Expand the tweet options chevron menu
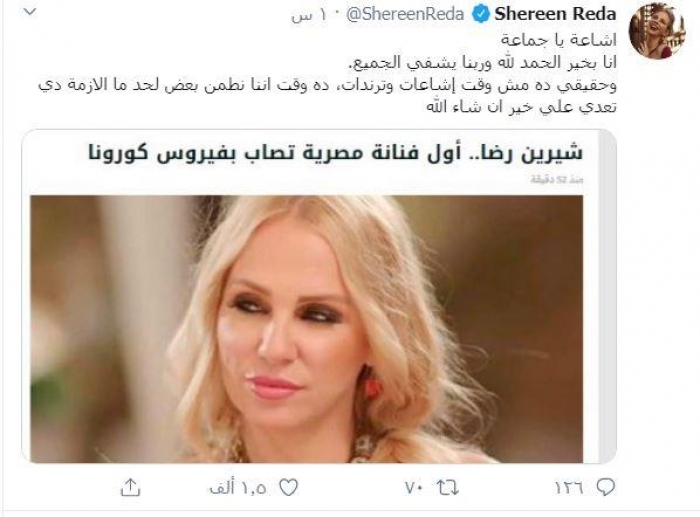The image size is (700, 517). coord(29,12)
